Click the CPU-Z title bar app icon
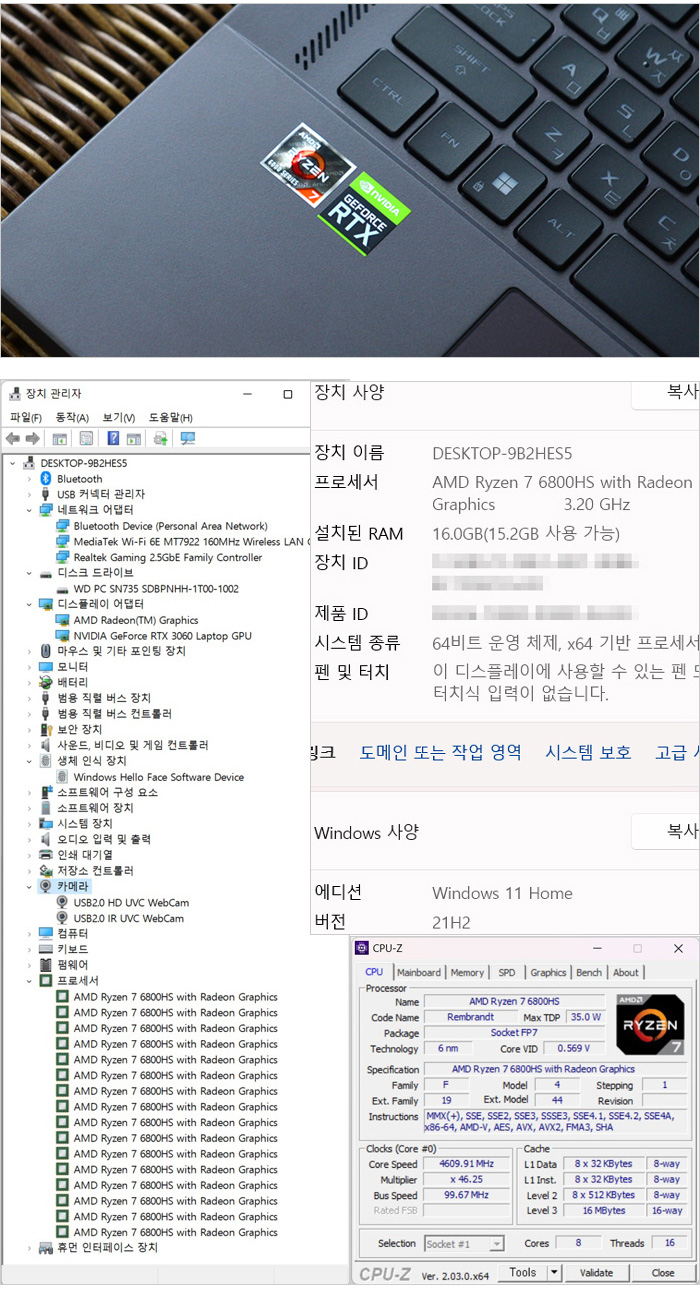 click(x=362, y=948)
